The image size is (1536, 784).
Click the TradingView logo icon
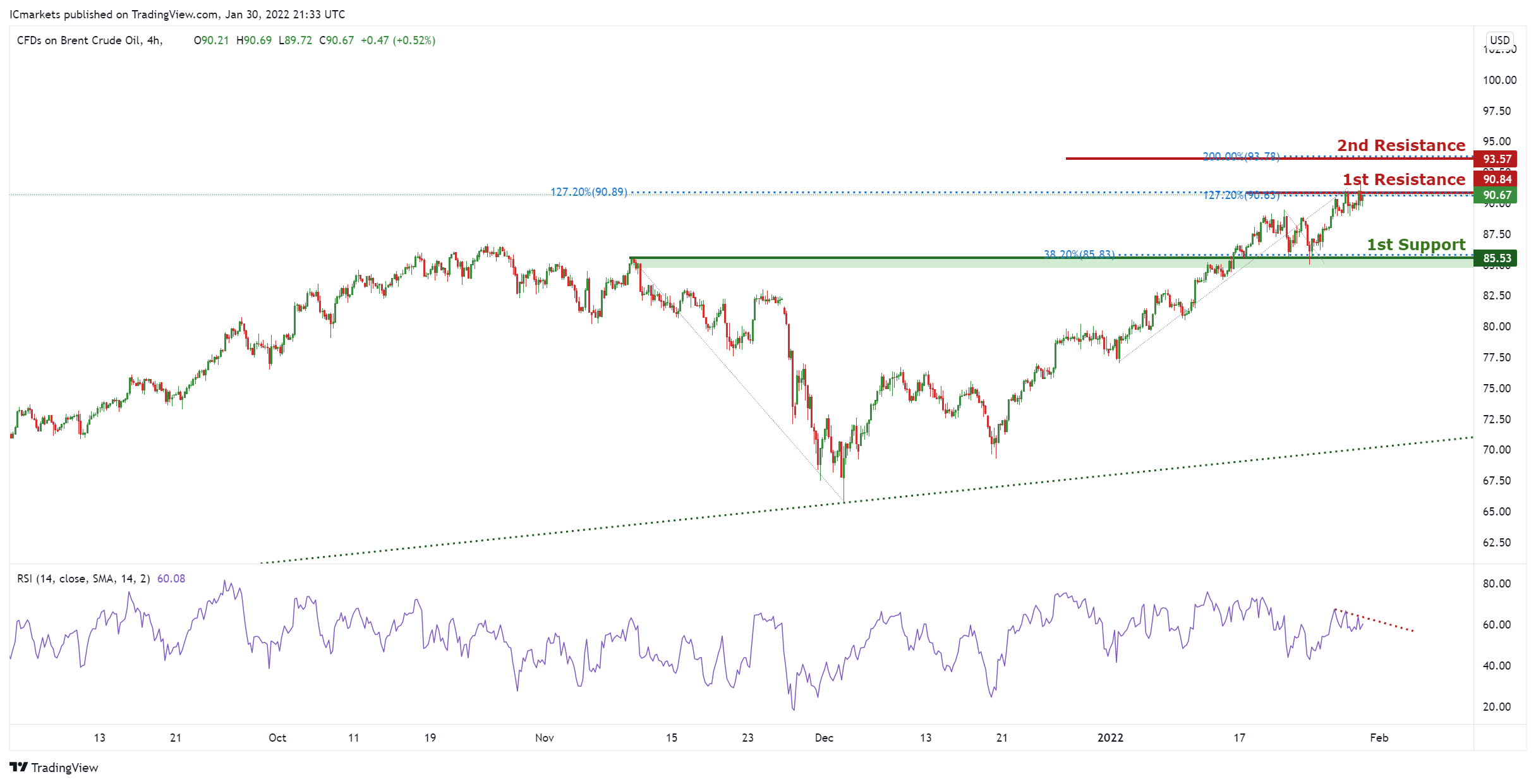(19, 767)
